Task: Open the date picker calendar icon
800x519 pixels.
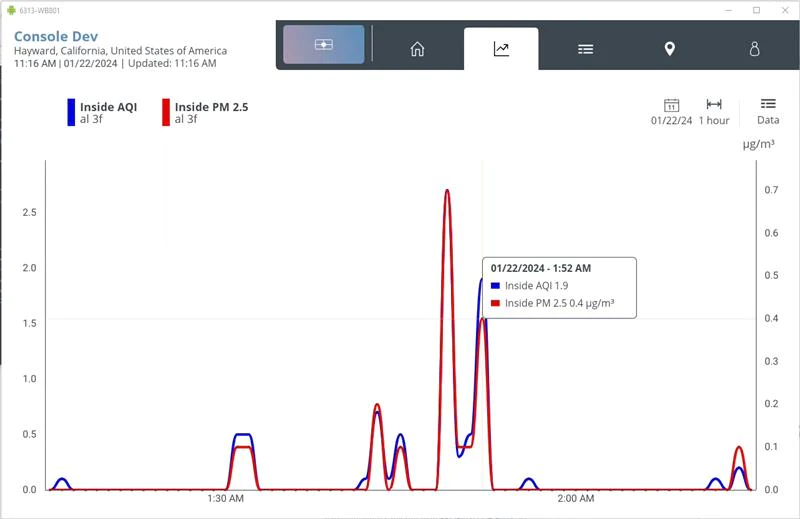Action: (x=672, y=105)
